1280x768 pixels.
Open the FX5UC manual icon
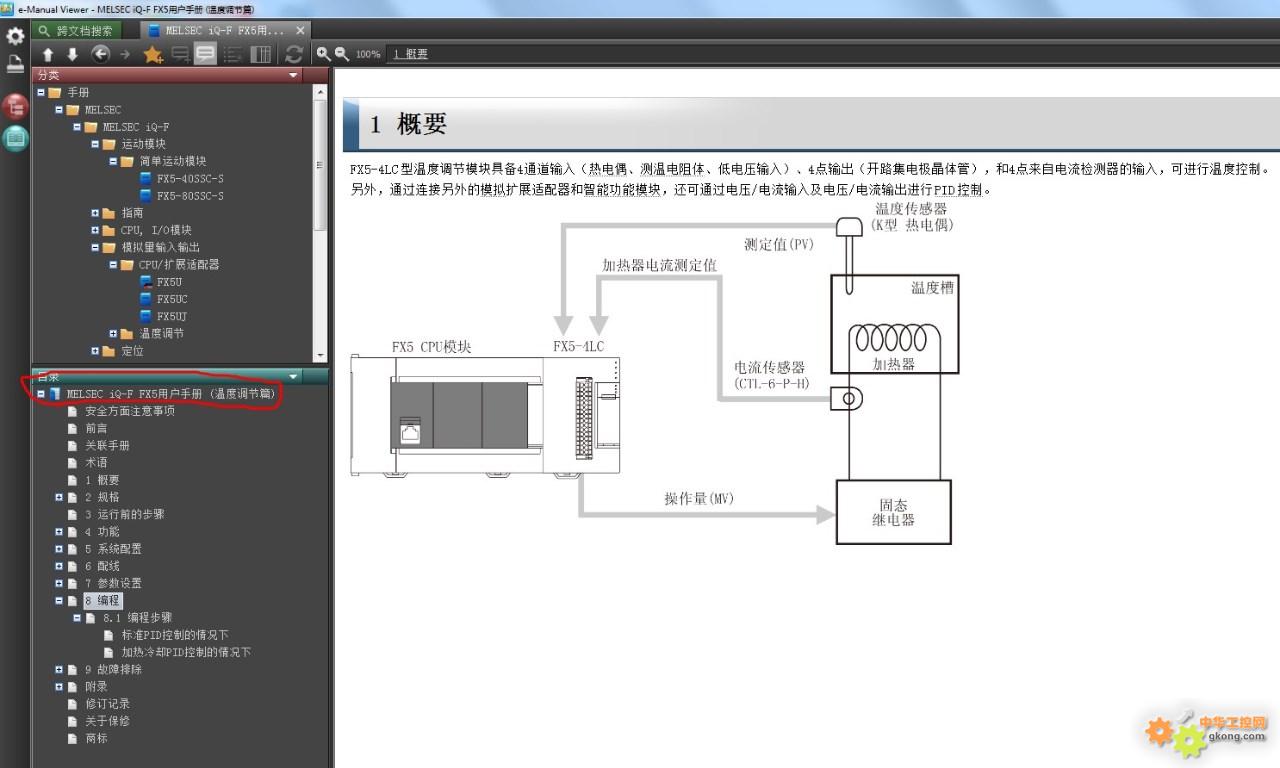pos(146,299)
